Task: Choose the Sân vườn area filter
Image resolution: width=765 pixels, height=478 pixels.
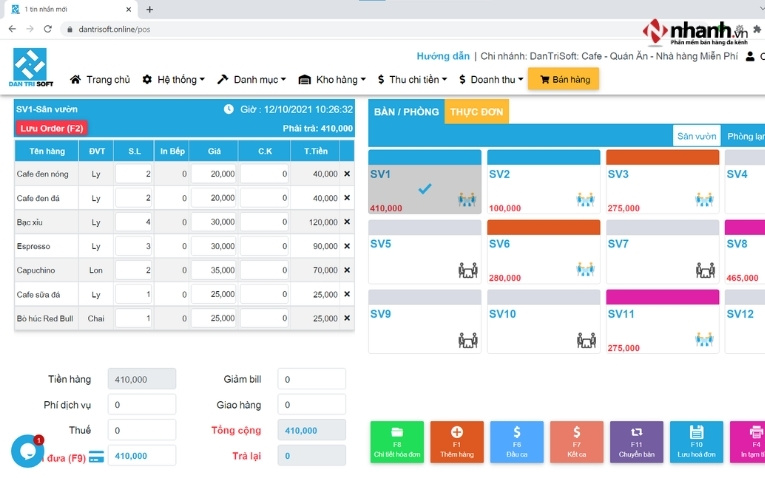Action: (696, 136)
